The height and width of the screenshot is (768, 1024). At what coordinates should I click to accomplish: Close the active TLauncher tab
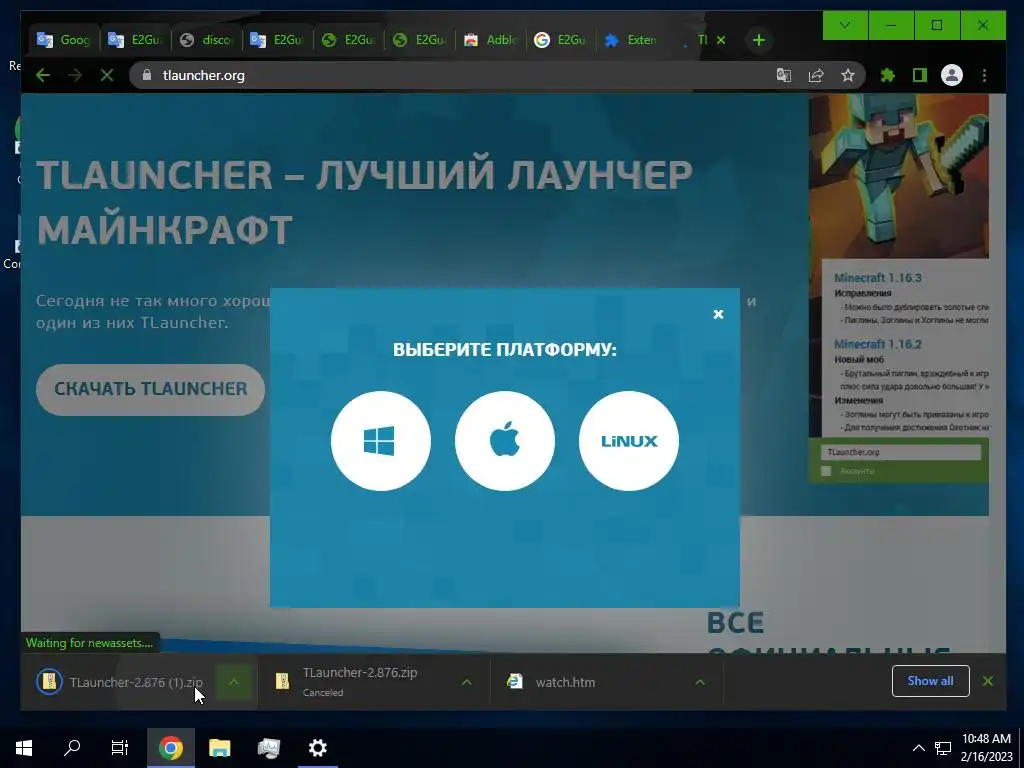coord(721,40)
